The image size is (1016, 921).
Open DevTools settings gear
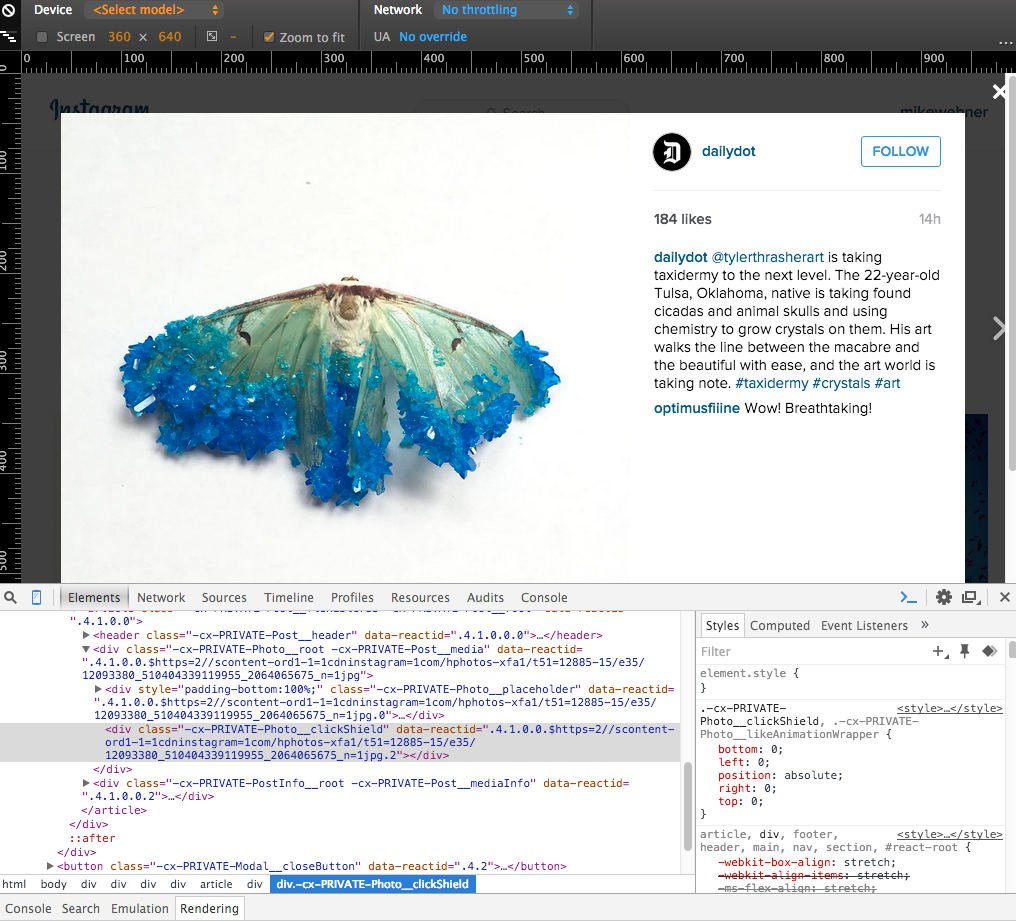[943, 597]
